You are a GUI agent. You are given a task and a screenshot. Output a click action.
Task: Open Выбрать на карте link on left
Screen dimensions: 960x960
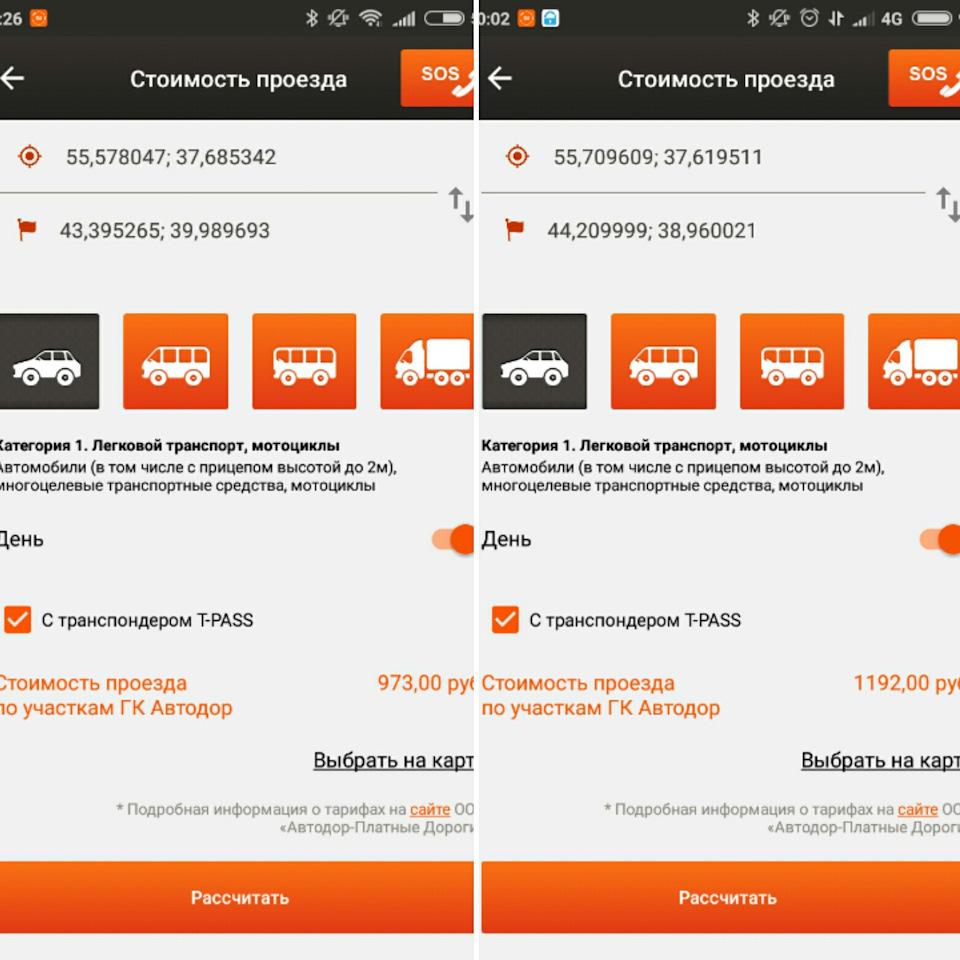pos(394,760)
